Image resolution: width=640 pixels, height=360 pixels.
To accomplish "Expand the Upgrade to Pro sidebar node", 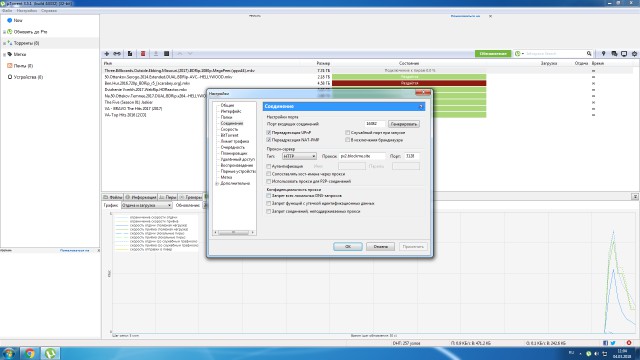I will 4,32.
